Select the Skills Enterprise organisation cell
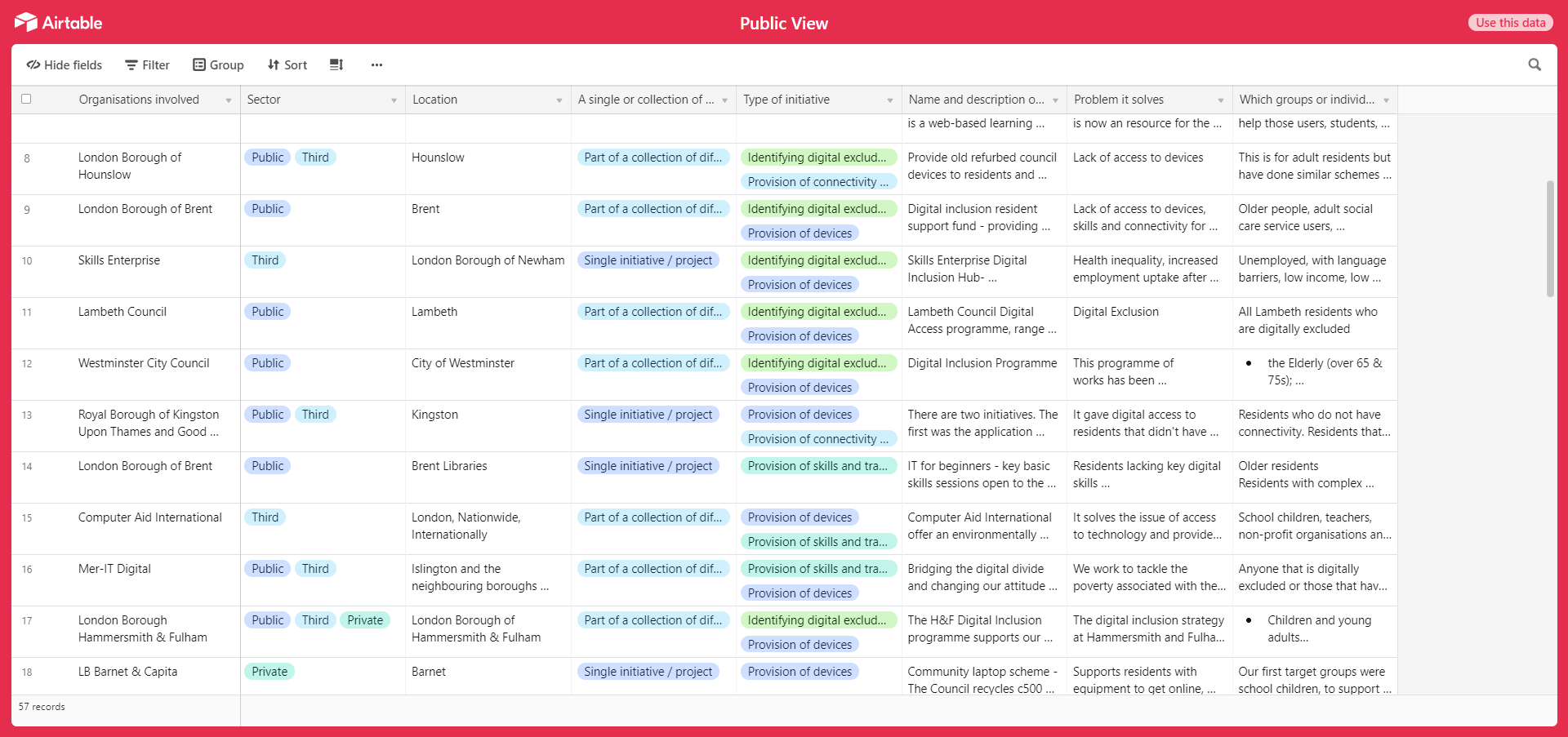1568x737 pixels. (x=119, y=260)
